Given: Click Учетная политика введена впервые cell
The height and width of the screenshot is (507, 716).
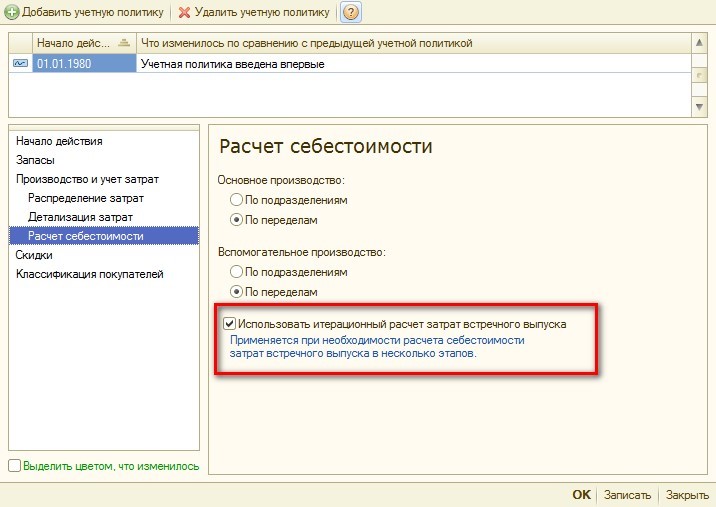Looking at the screenshot, I should [414, 63].
